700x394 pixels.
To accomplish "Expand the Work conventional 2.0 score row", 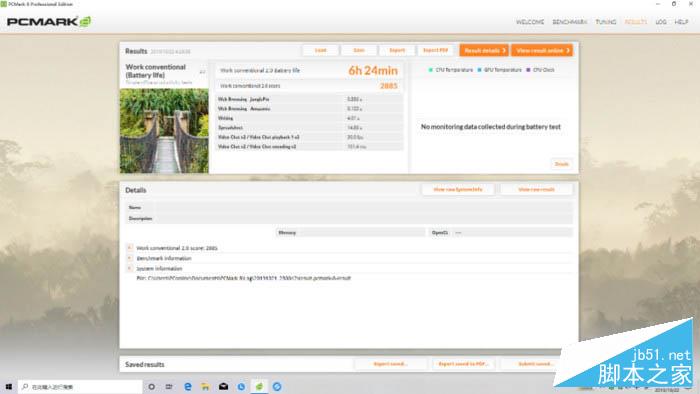I will coord(129,248).
